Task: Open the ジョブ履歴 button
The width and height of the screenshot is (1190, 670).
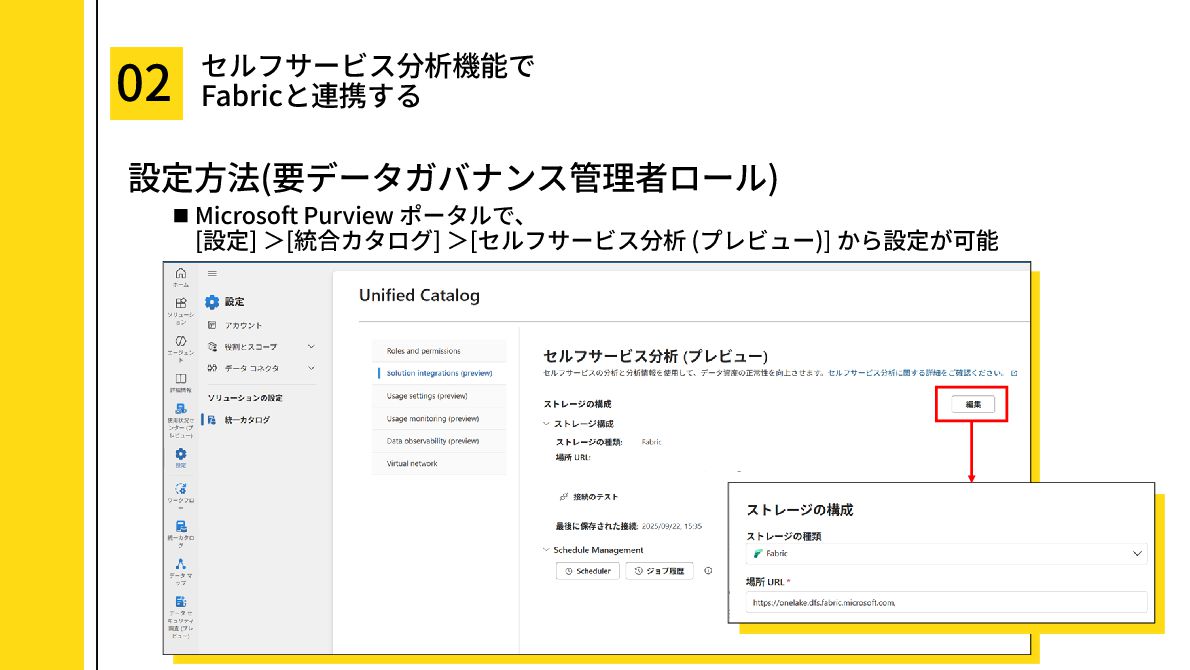Action: pos(660,571)
